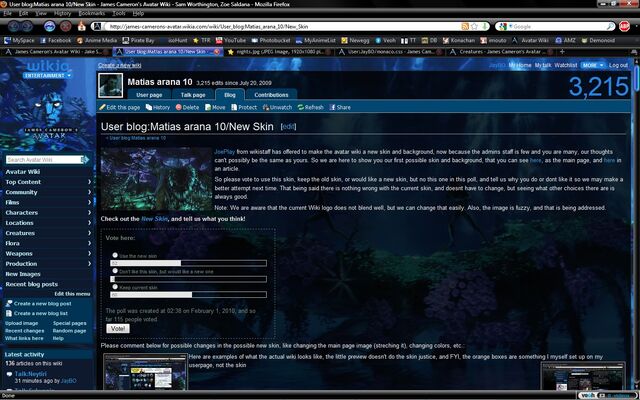Click the History icon in page toolbar
Screen dimensions: 640x400
[x=149, y=107]
